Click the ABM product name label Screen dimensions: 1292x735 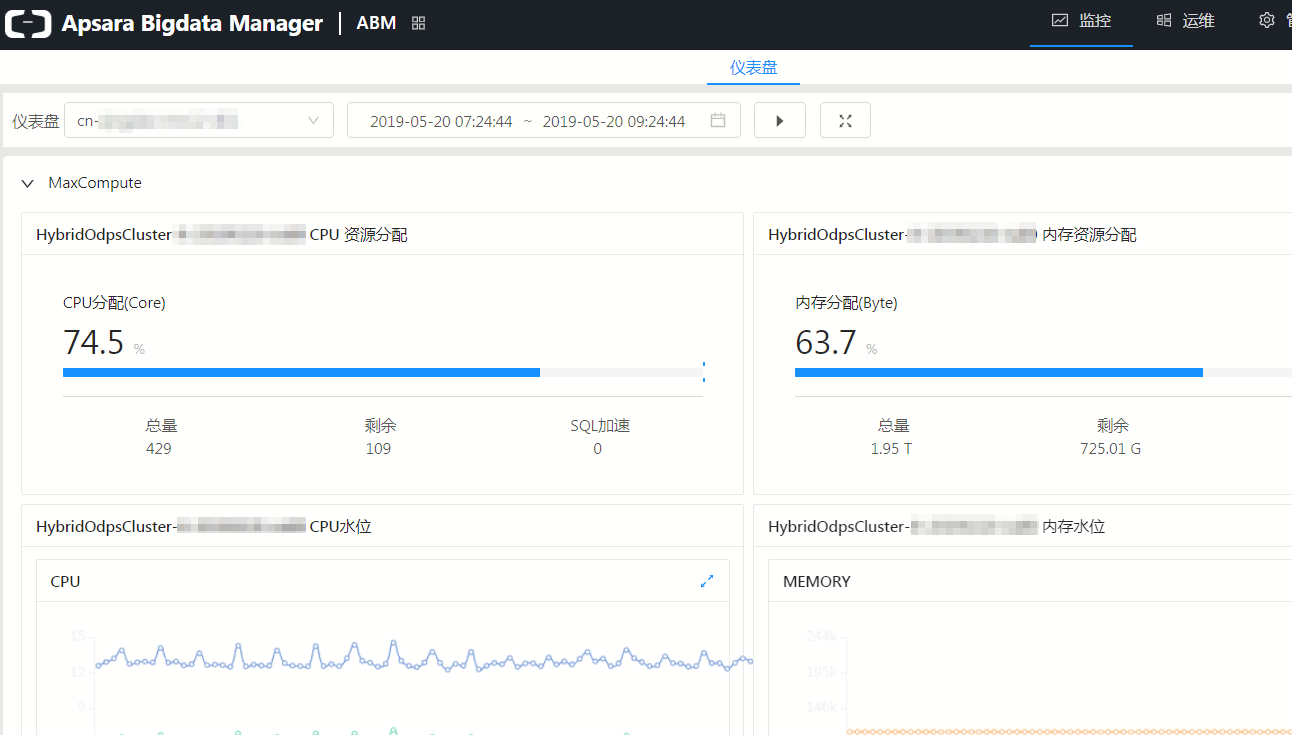(376, 23)
